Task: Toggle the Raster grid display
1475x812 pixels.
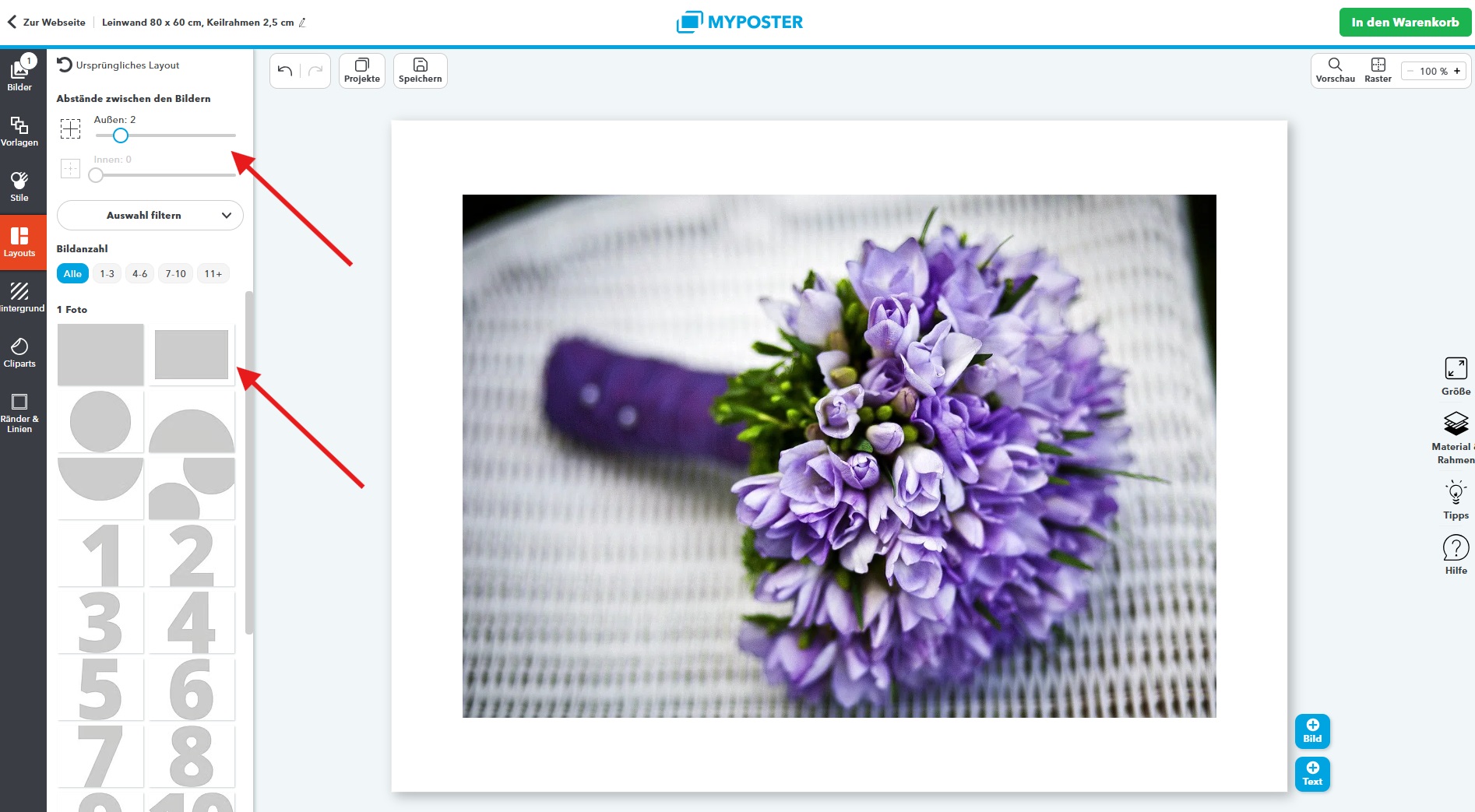Action: (1378, 70)
